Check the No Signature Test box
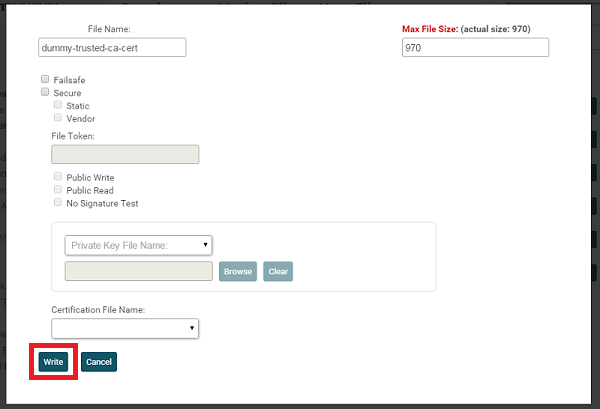The height and width of the screenshot is (409, 600). coord(58,203)
